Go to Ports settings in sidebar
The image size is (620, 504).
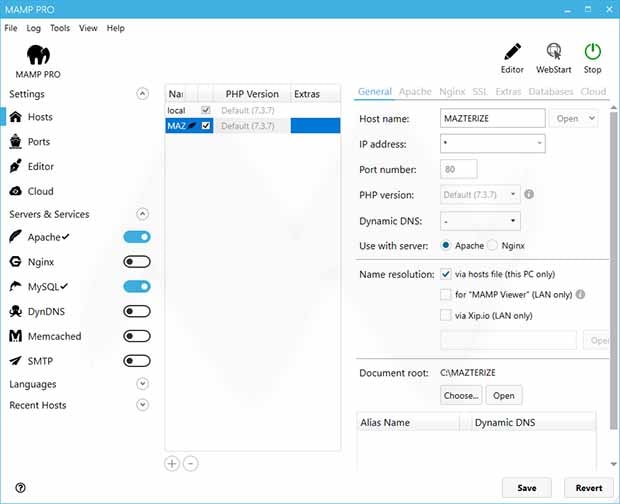tap(40, 142)
